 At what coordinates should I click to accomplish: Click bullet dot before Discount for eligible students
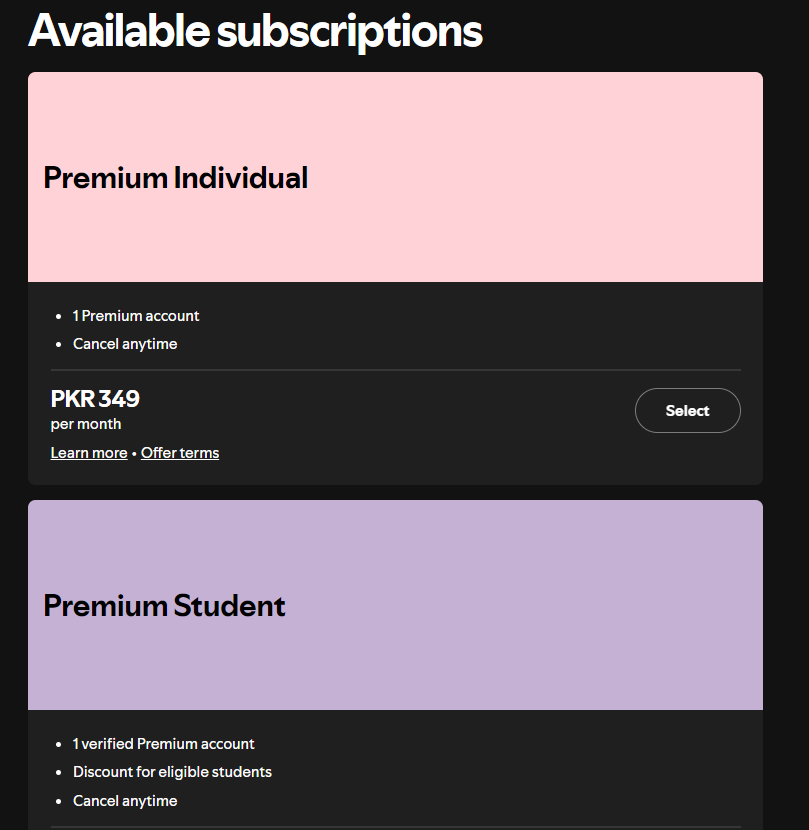pos(58,773)
